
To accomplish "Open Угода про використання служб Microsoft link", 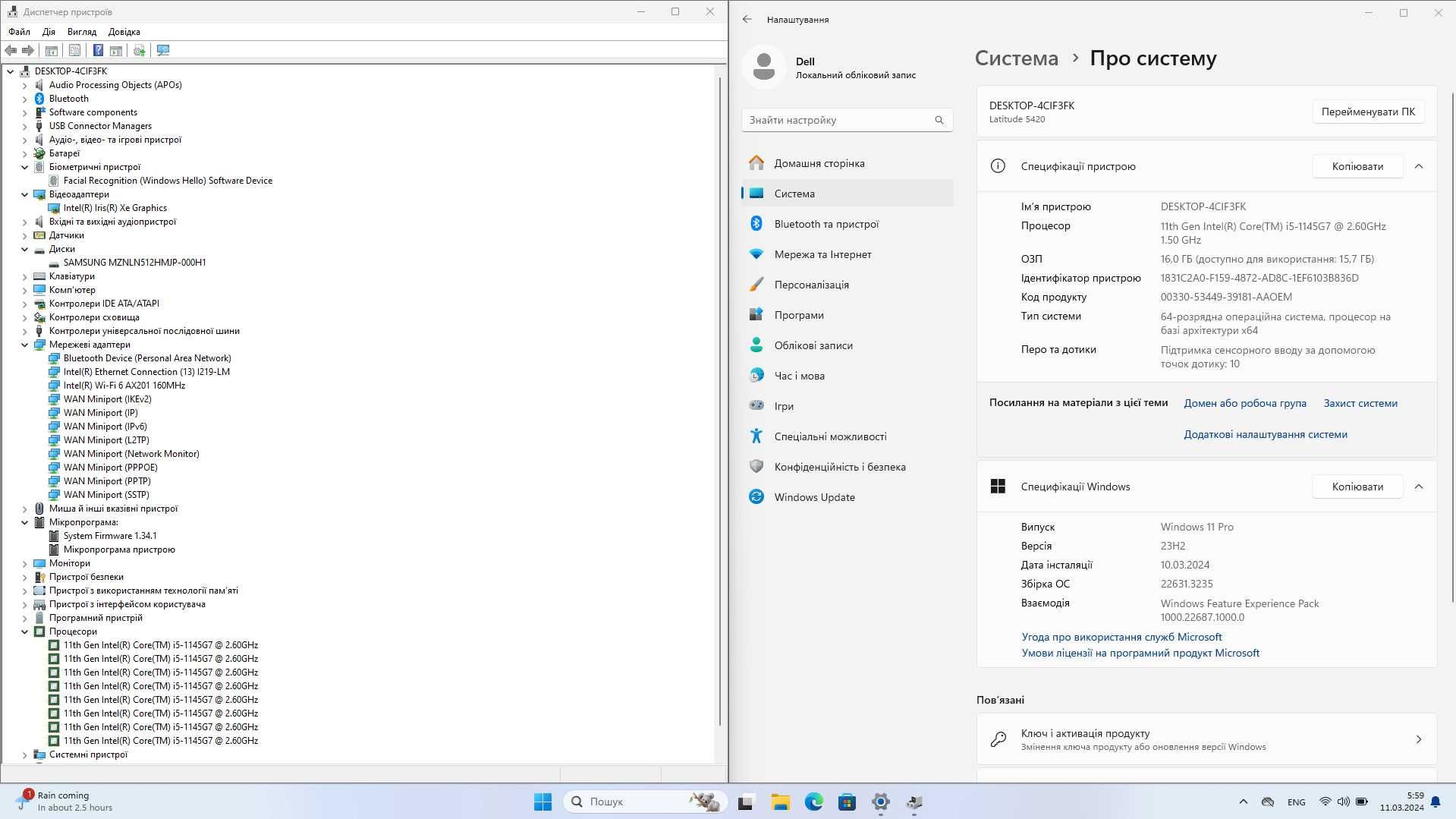I will pos(1121,637).
